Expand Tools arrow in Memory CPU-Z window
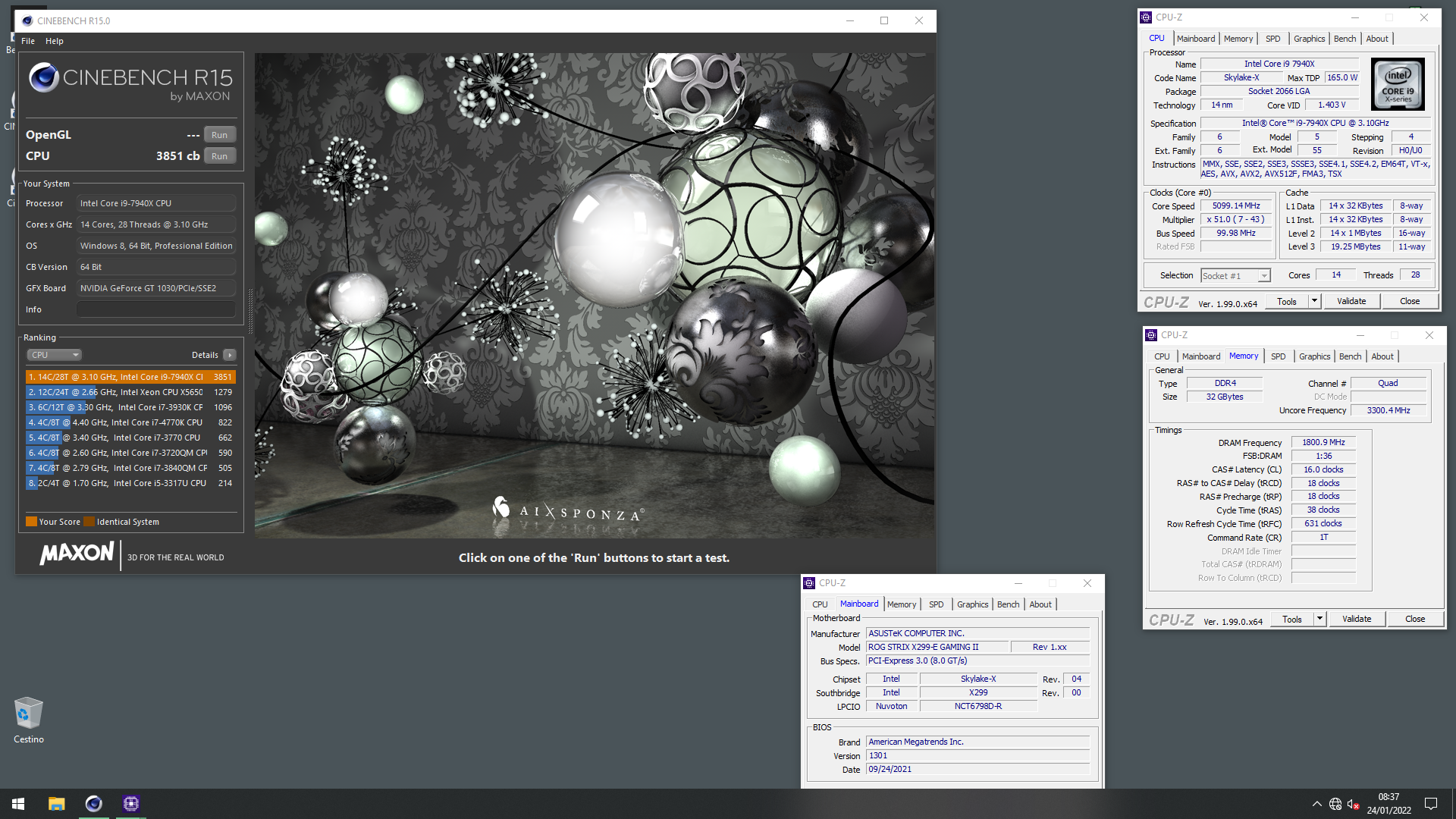The height and width of the screenshot is (819, 1456). pyautogui.click(x=1319, y=620)
